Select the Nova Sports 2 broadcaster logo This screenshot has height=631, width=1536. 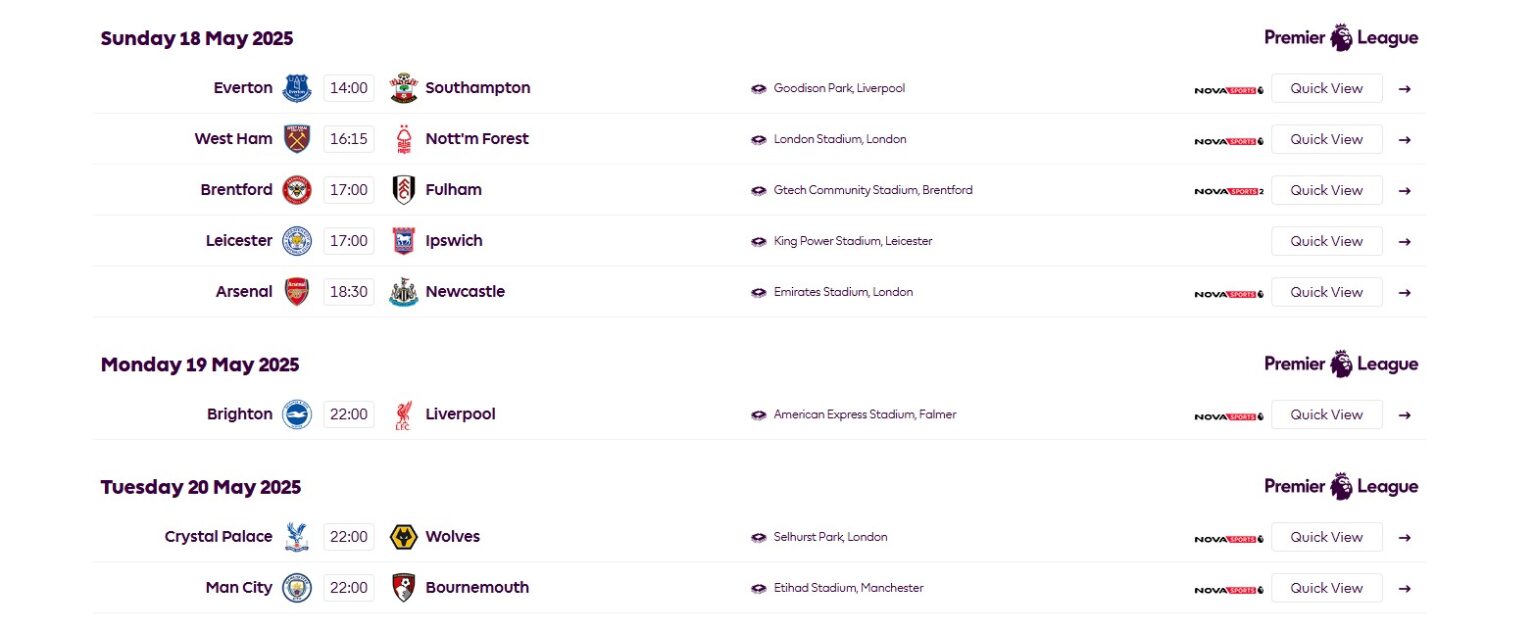point(1229,191)
